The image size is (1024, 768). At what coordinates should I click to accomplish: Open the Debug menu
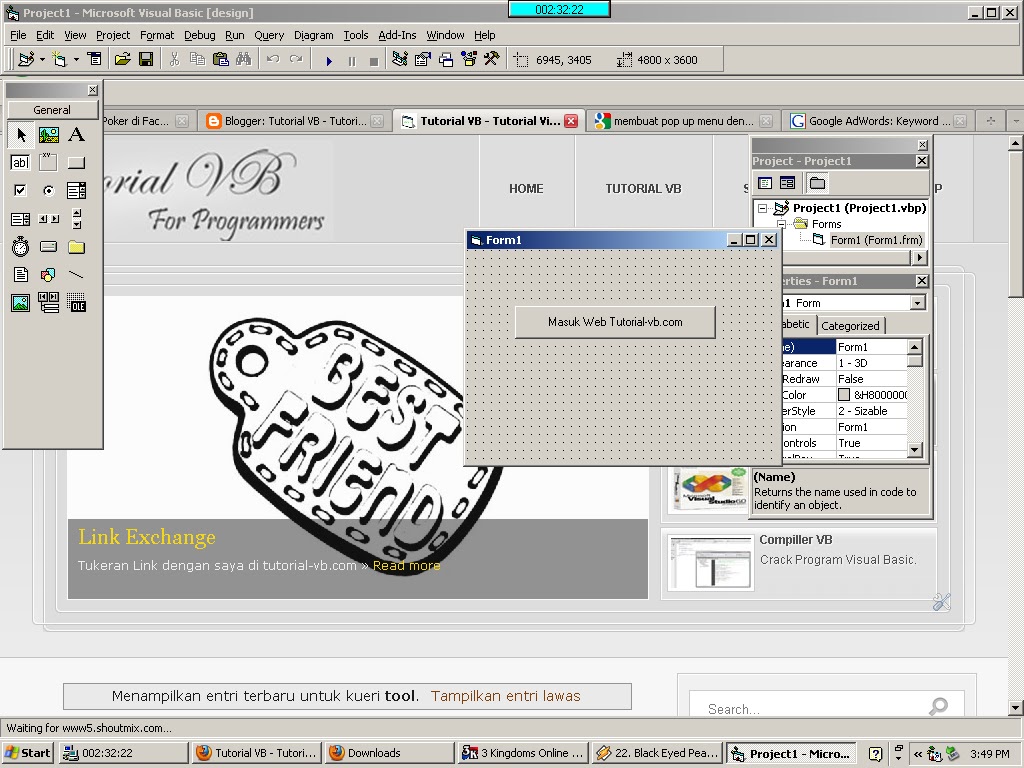(199, 35)
